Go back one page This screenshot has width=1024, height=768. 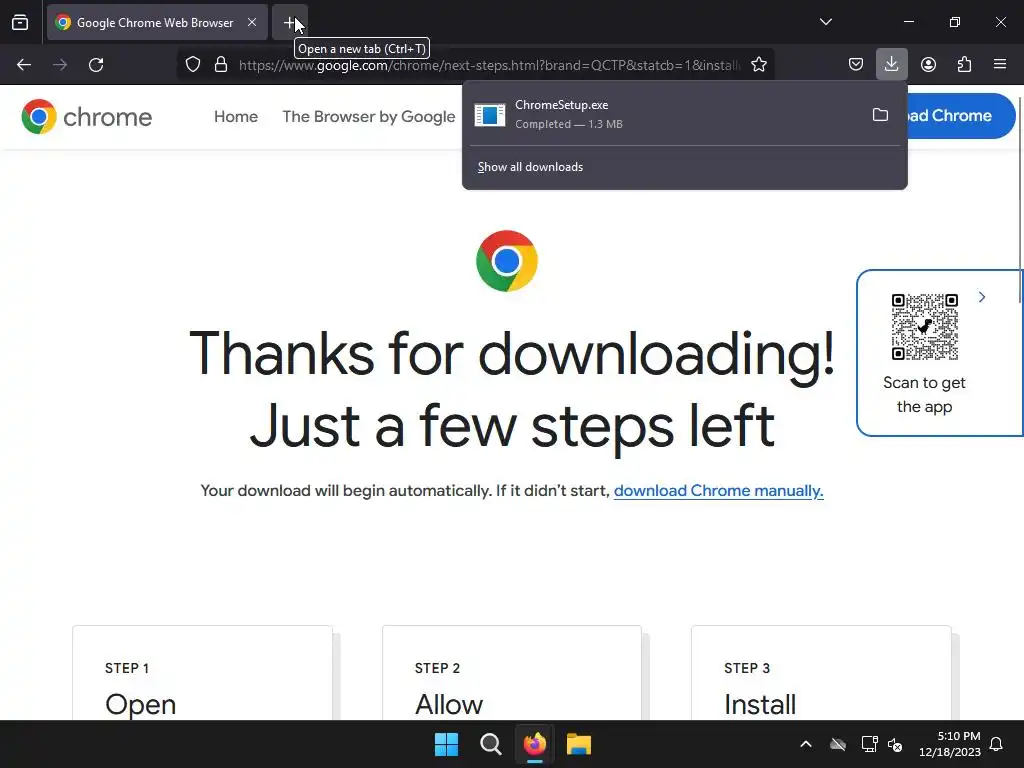(x=24, y=65)
